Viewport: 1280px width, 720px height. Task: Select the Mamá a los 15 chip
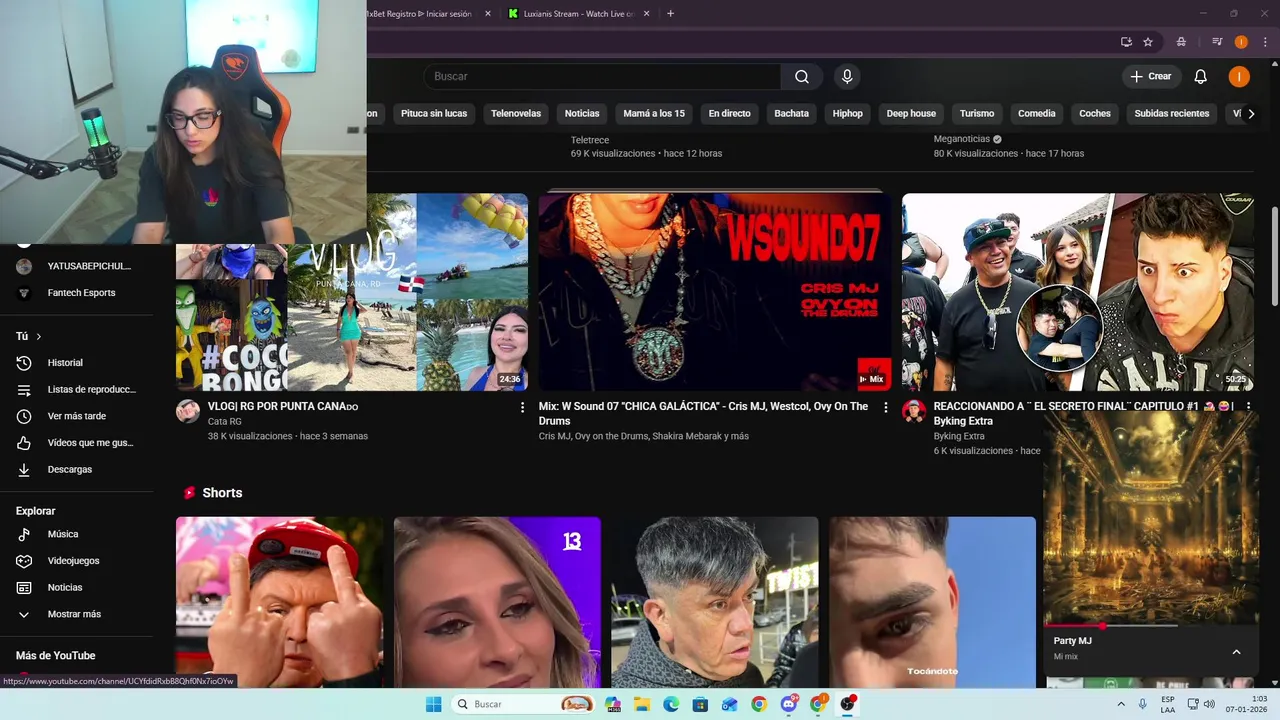click(654, 114)
